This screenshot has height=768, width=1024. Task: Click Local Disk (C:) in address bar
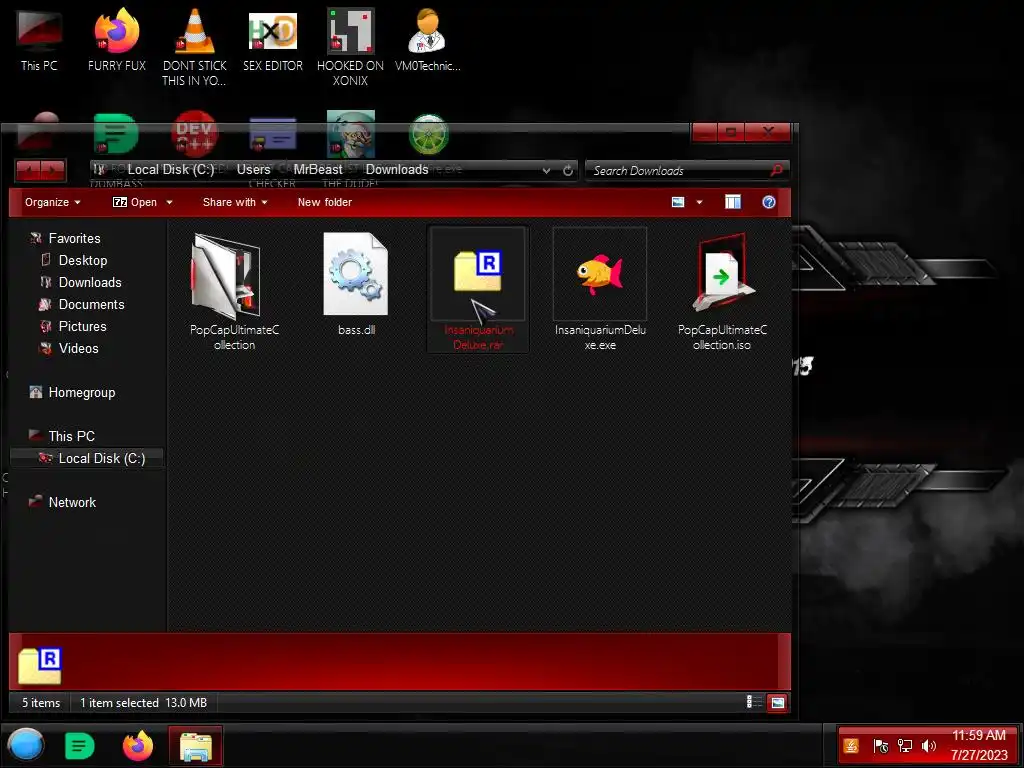click(170, 170)
